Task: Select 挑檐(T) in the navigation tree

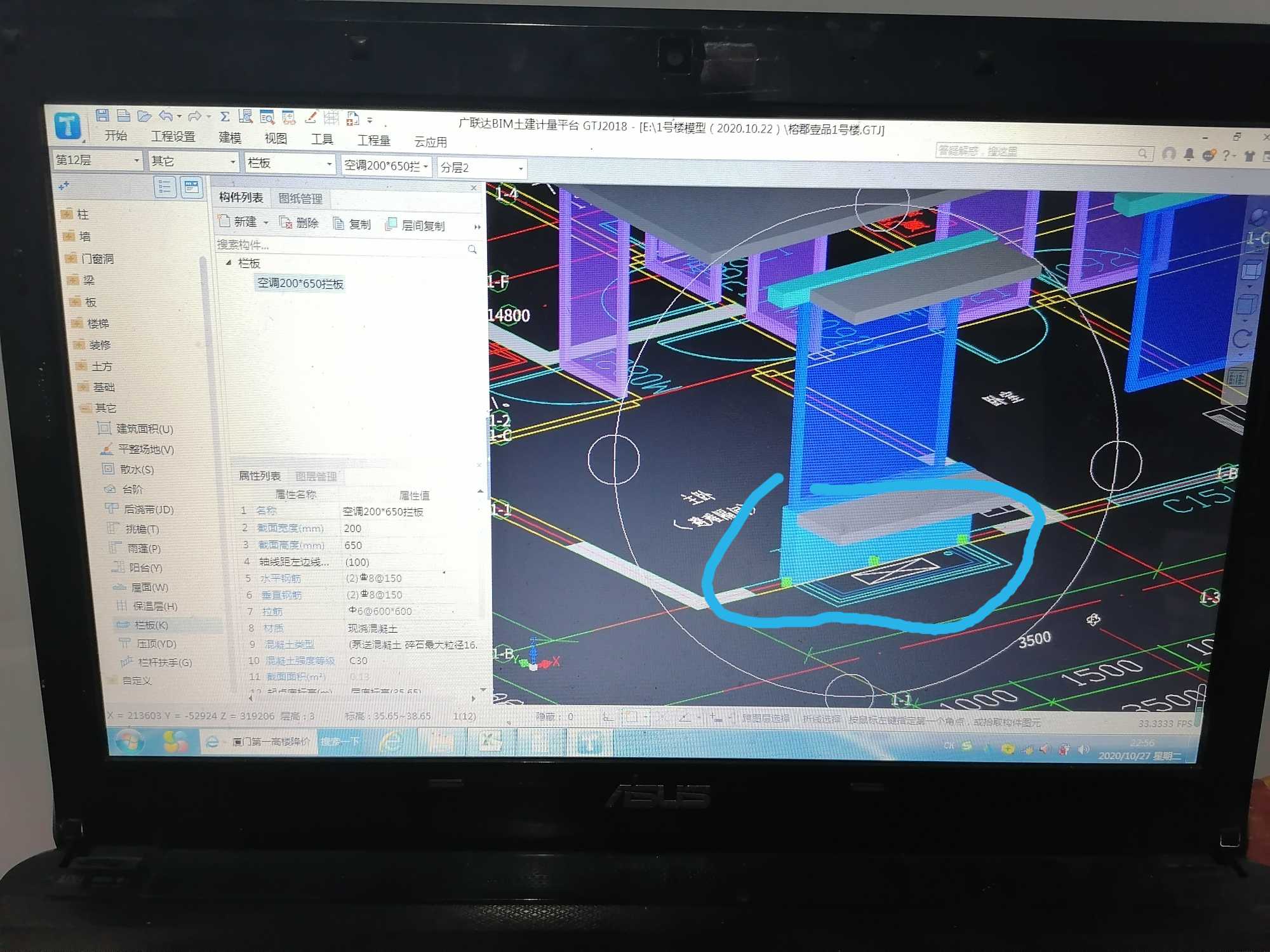Action: tap(133, 529)
